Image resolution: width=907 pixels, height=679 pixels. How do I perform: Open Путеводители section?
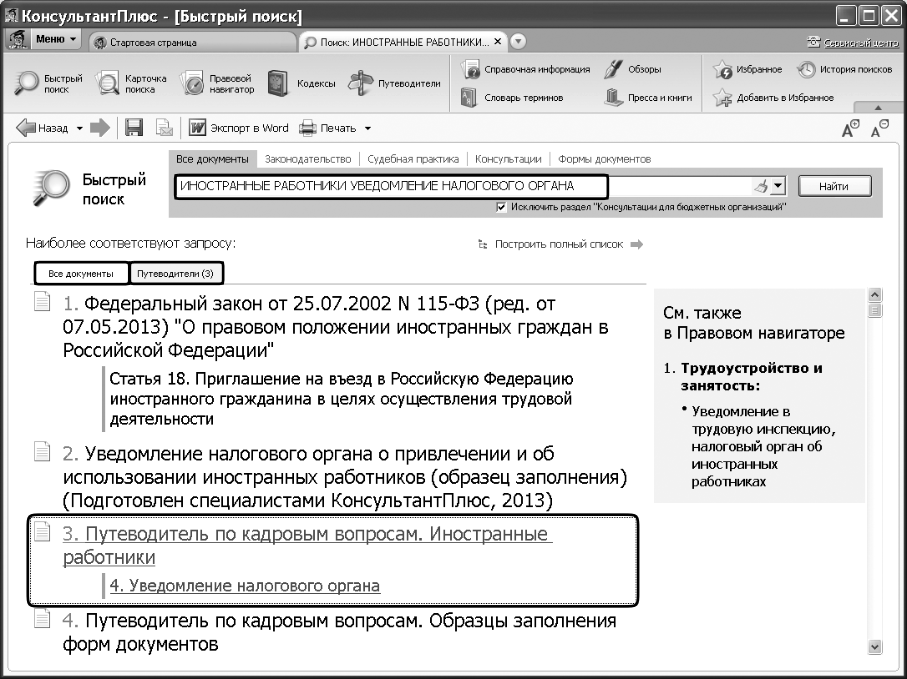[x=394, y=83]
